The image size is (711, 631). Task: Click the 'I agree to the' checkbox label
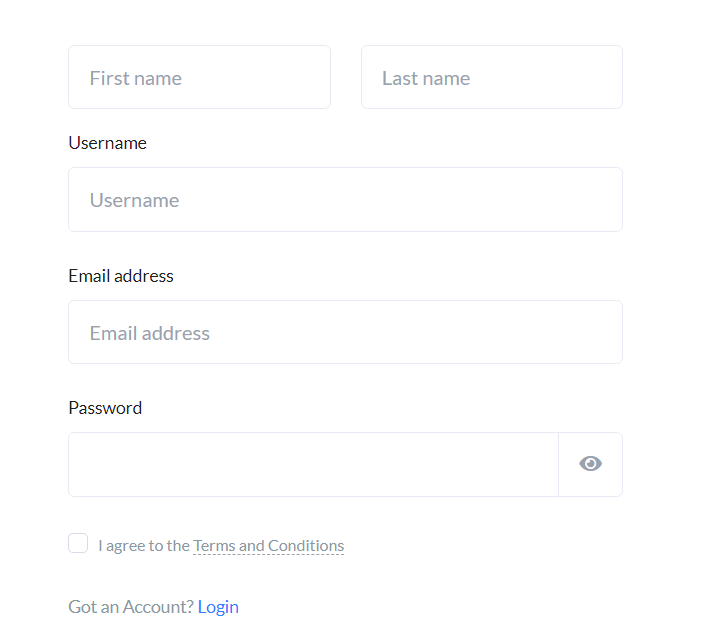144,546
